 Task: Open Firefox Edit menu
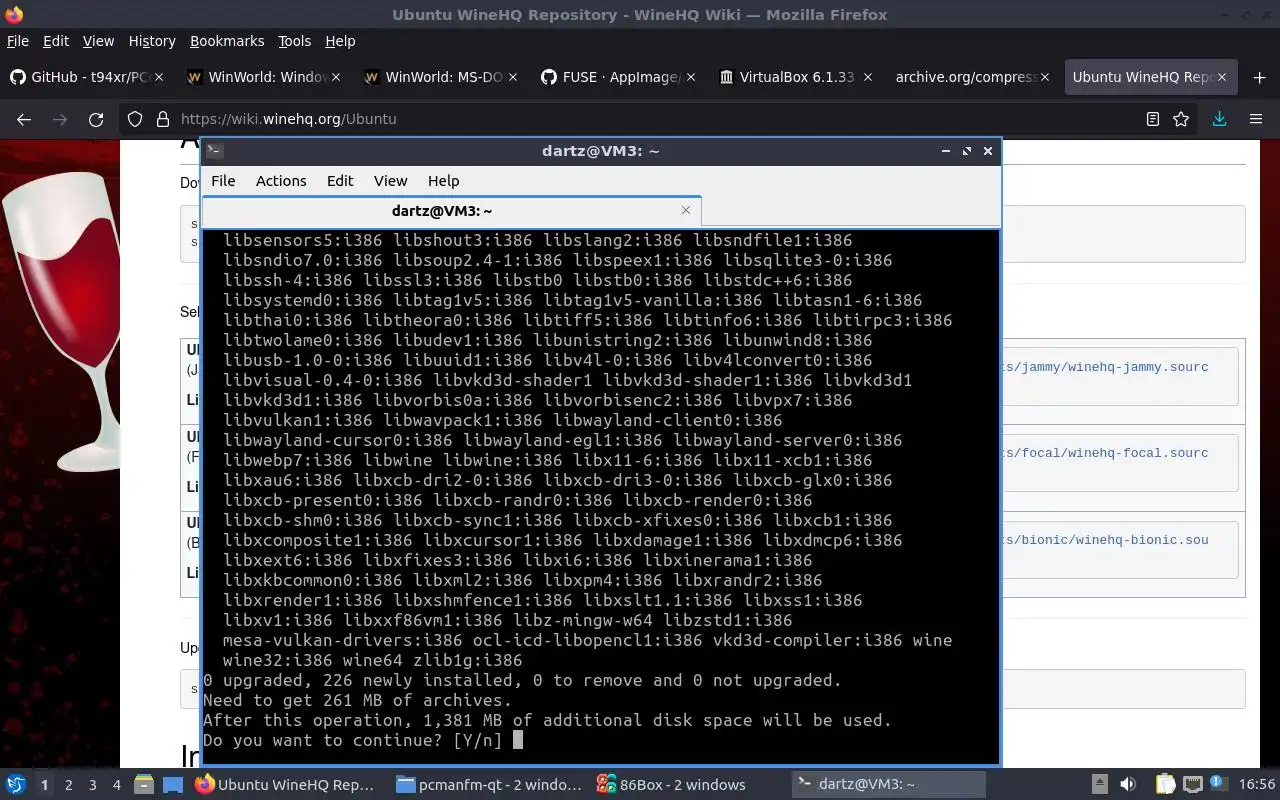click(x=56, y=41)
